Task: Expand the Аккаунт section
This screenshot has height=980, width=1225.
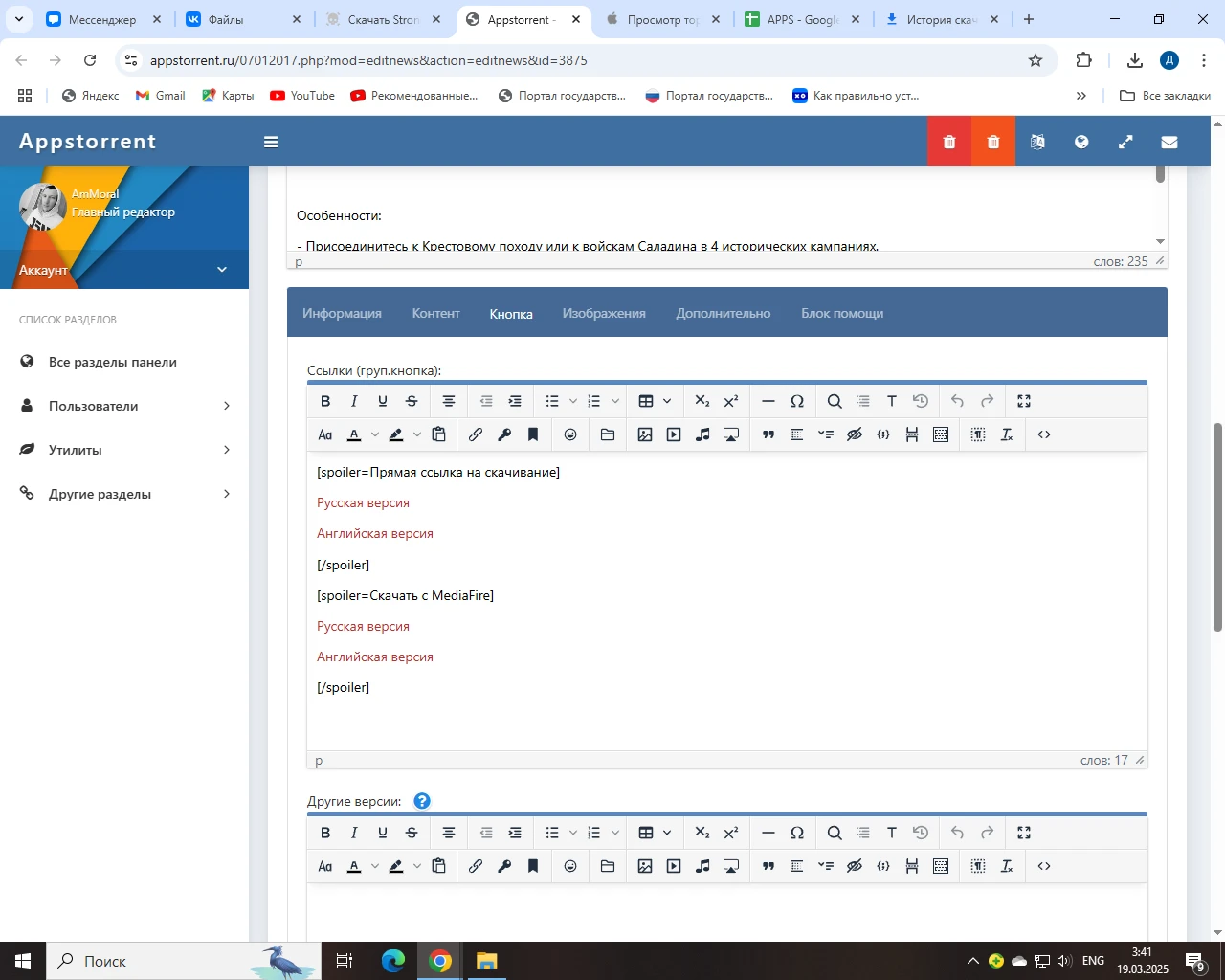Action: click(124, 270)
